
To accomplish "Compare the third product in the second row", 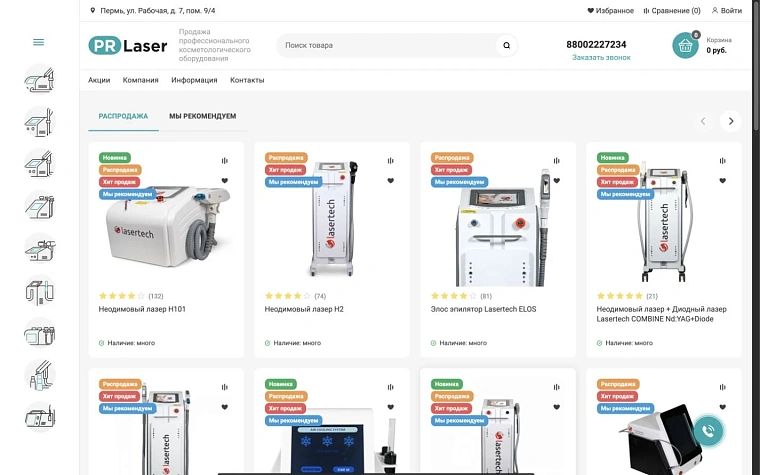I will 556,387.
